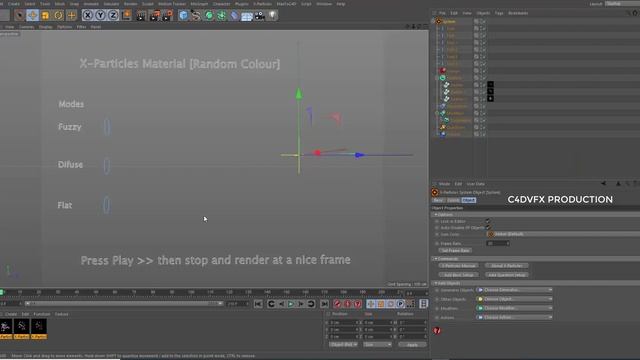The image size is (640, 360).
Task: Open Modifiers chooser dropdown
Action: [515, 308]
